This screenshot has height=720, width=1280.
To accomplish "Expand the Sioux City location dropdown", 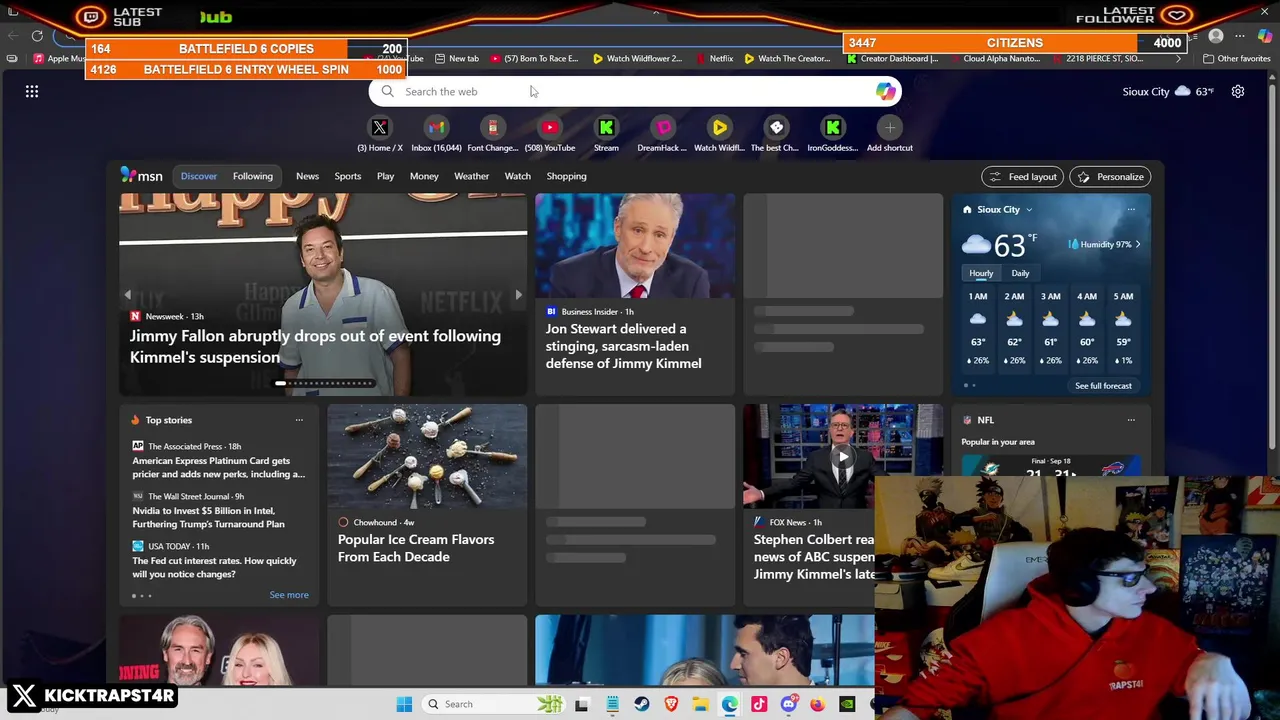I will 1029,210.
